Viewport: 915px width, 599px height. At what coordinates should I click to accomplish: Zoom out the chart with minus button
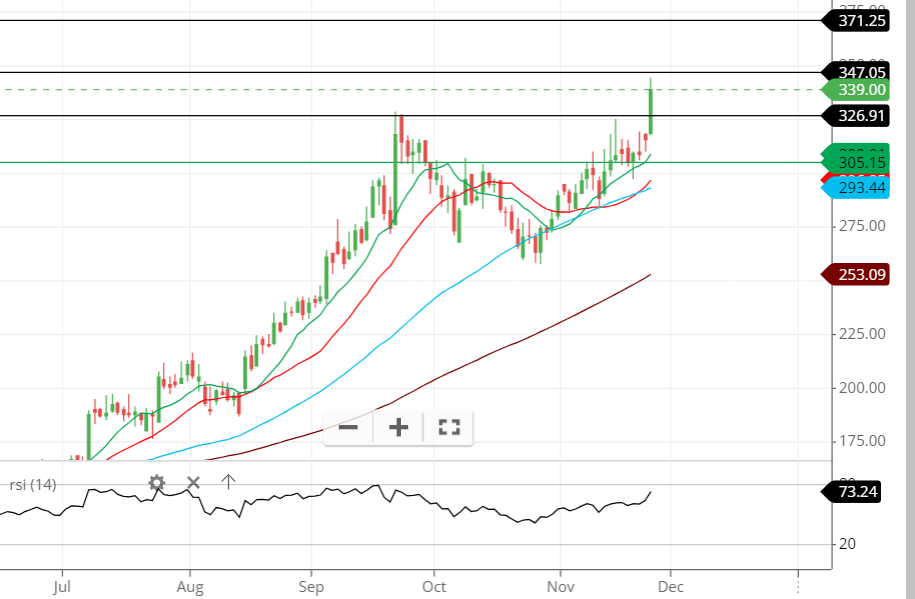(x=348, y=427)
